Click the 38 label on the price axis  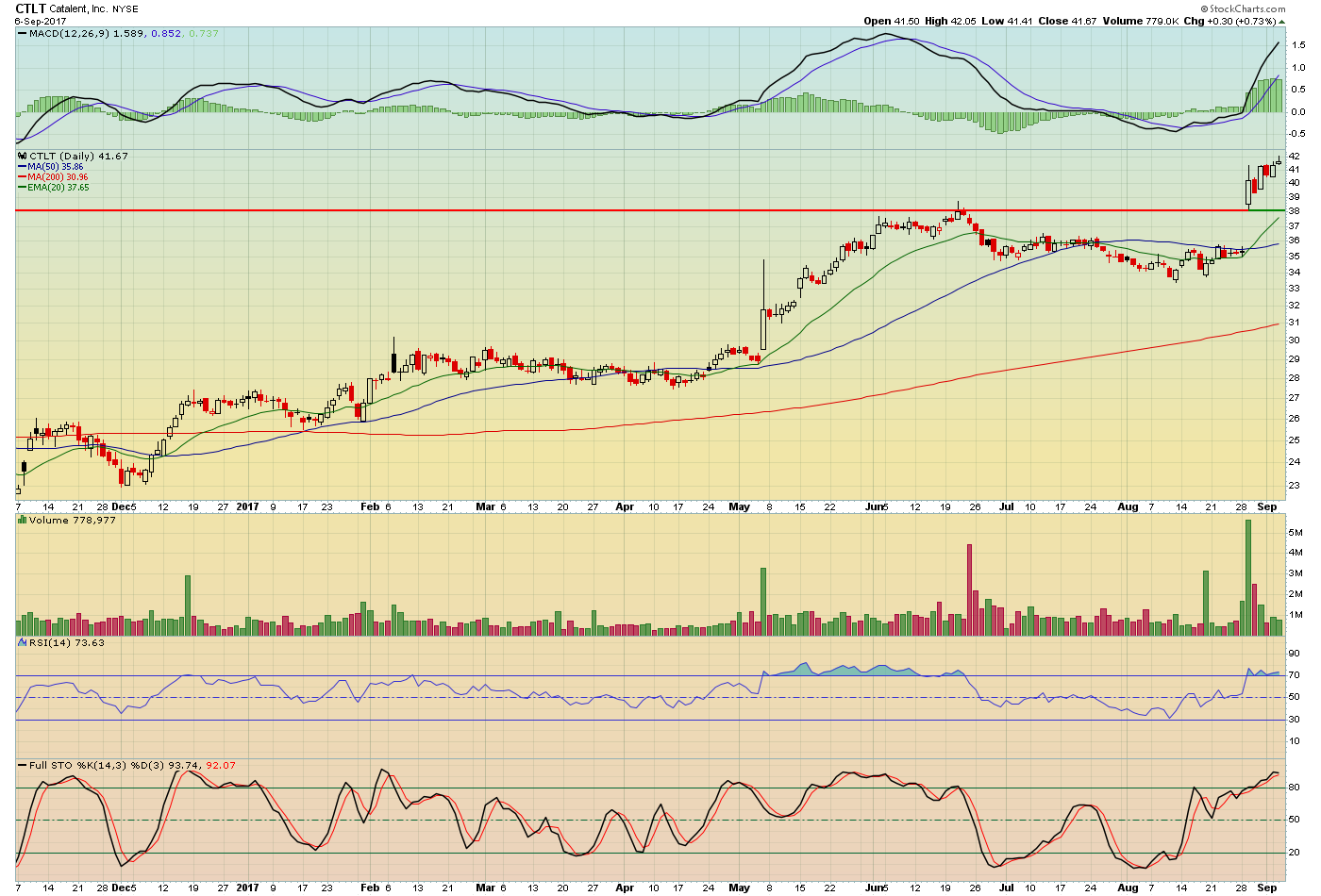pyautogui.click(x=1295, y=211)
